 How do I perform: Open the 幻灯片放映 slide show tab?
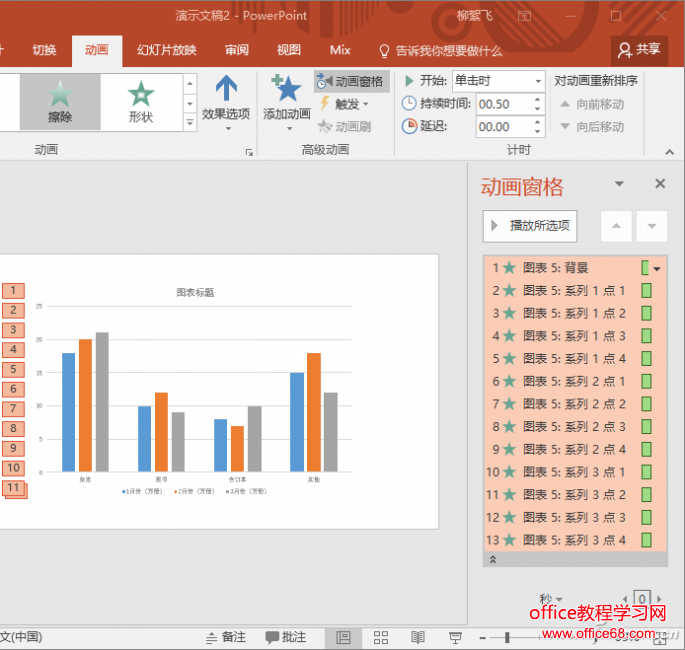click(167, 50)
